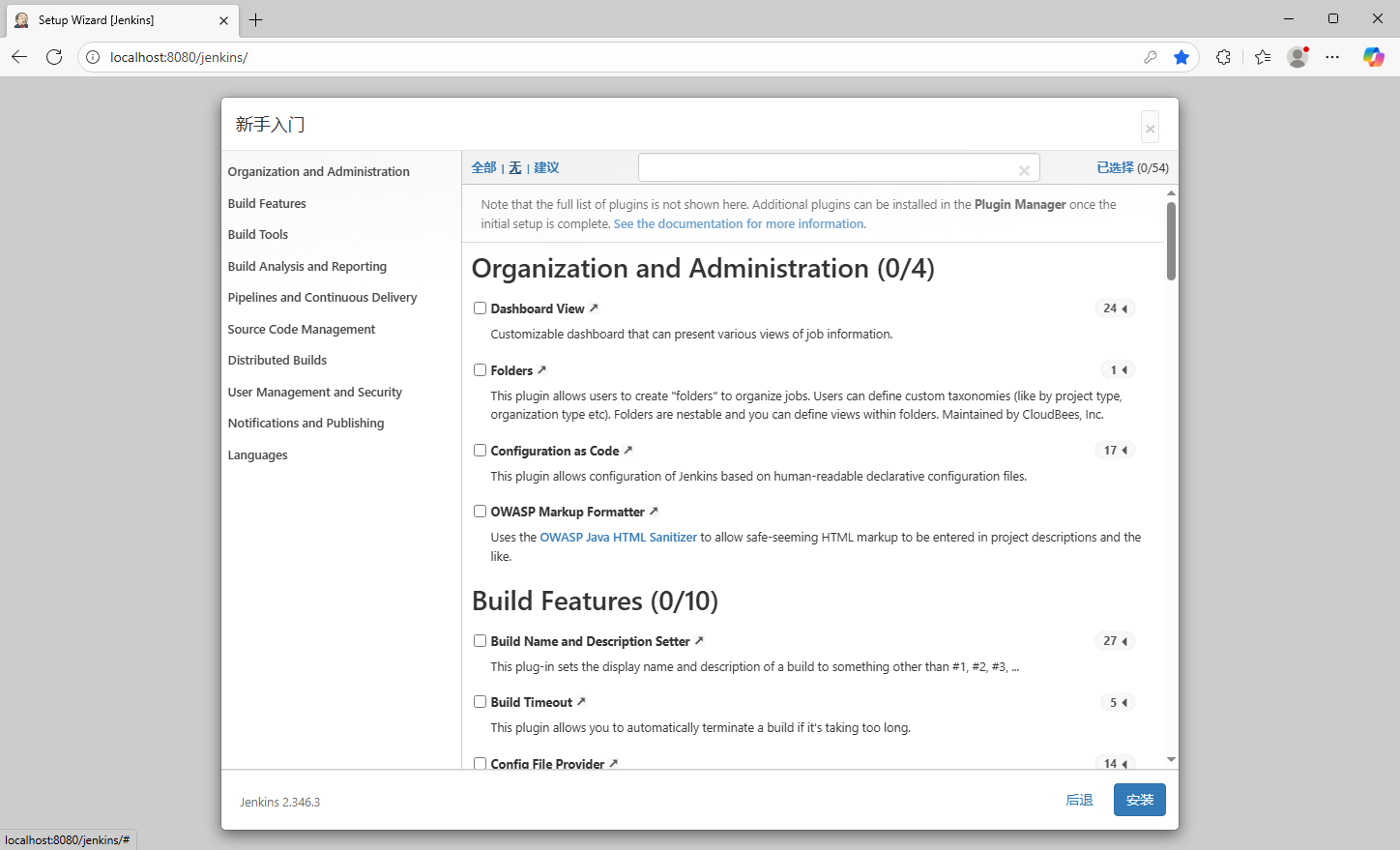The width and height of the screenshot is (1400, 850).
Task: Expand Build Name Setter dependency count 27
Action: coord(1115,641)
